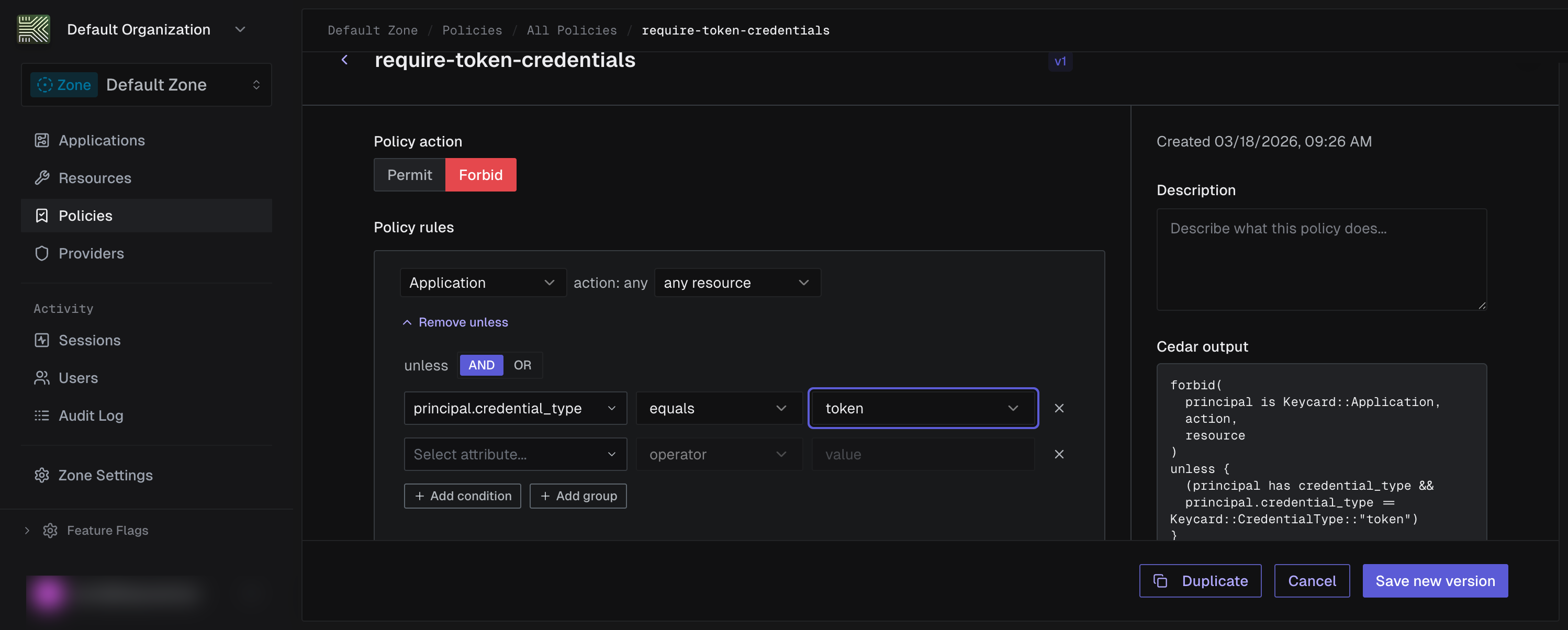This screenshot has height=630, width=1568.
Task: Open the Audit Log list icon
Action: coord(41,415)
